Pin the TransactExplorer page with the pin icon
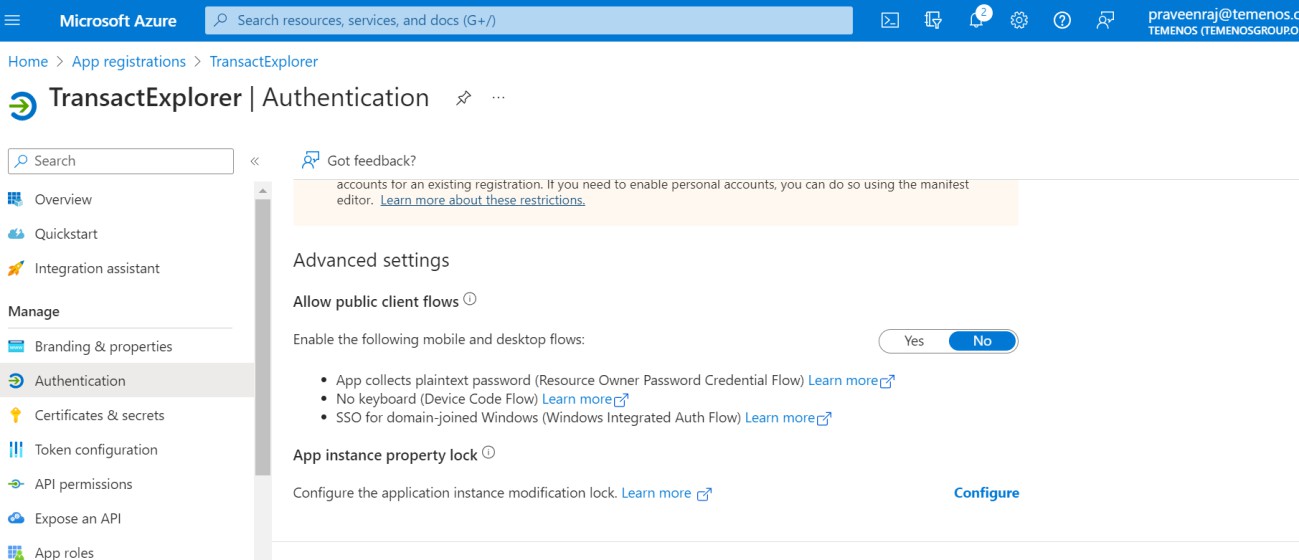1299x560 pixels. pyautogui.click(x=463, y=98)
